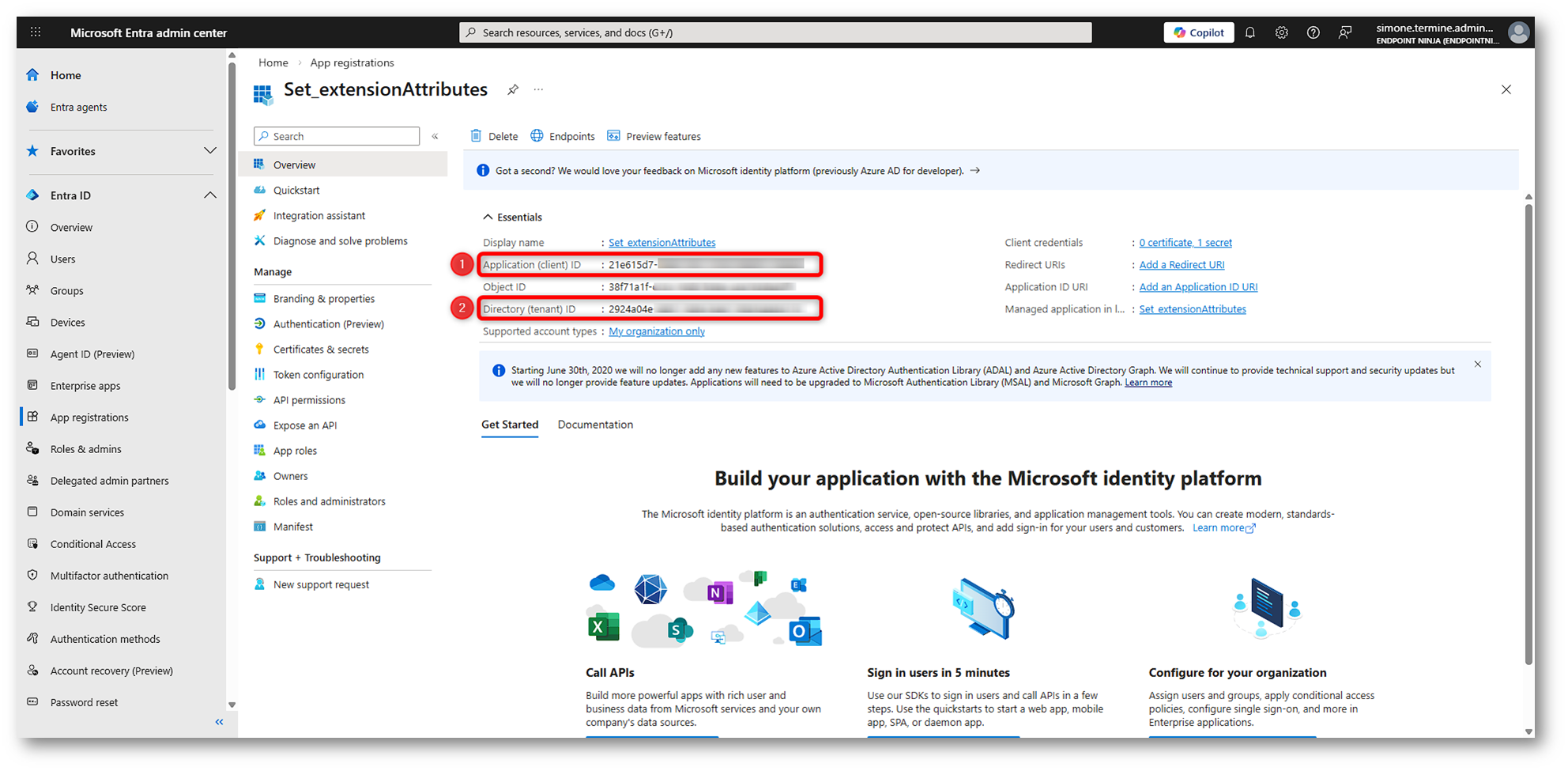
Task: Open Certificates & secrets menu item
Action: (x=320, y=350)
